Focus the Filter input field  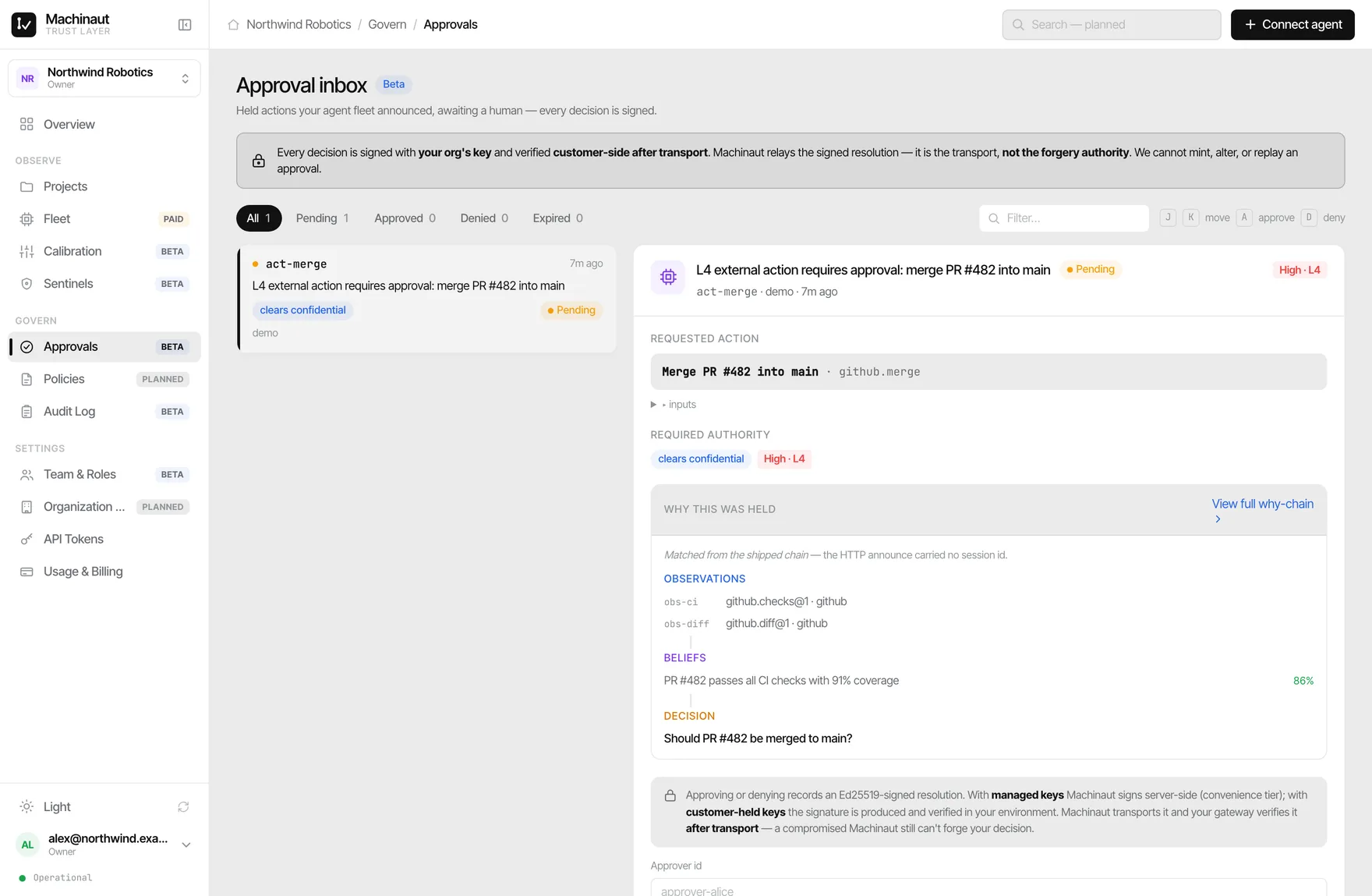click(x=1064, y=218)
